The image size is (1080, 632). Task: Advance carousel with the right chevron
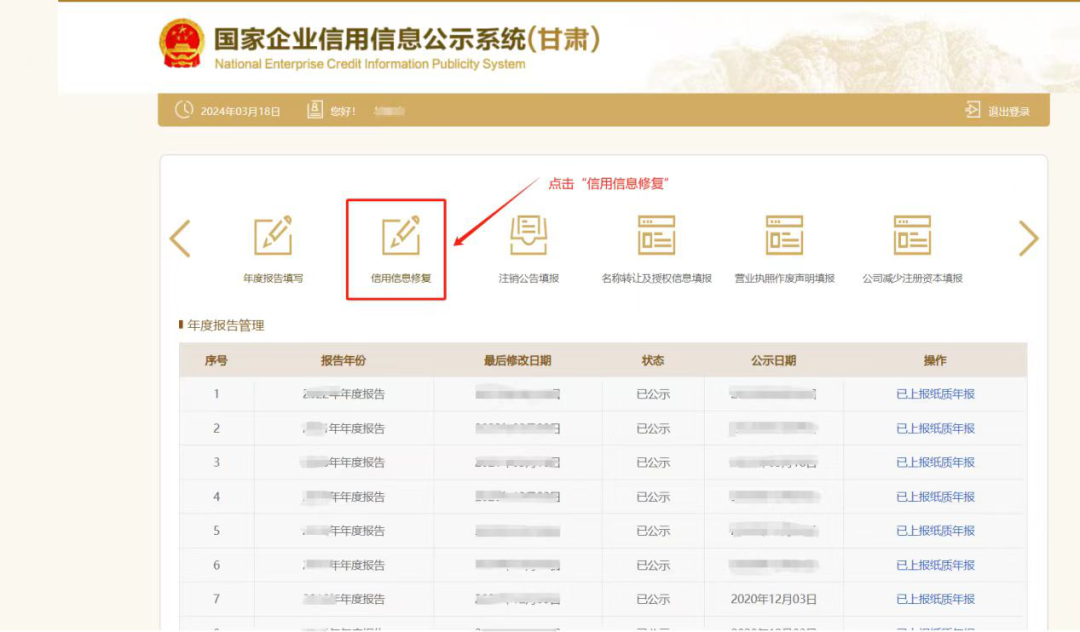point(1028,238)
